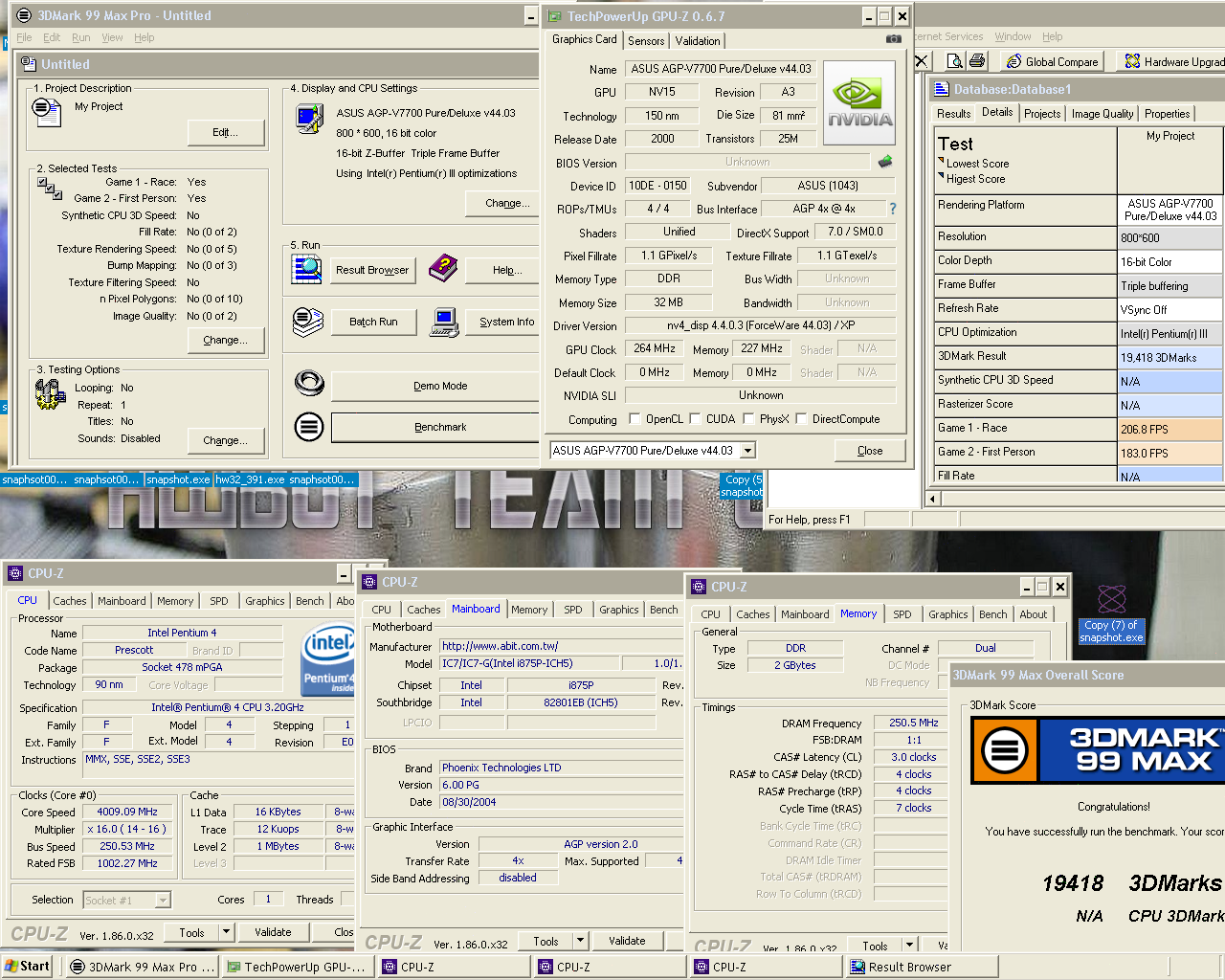The image size is (1225, 980).
Task: Click the System Info computer icon
Action: pos(445,323)
